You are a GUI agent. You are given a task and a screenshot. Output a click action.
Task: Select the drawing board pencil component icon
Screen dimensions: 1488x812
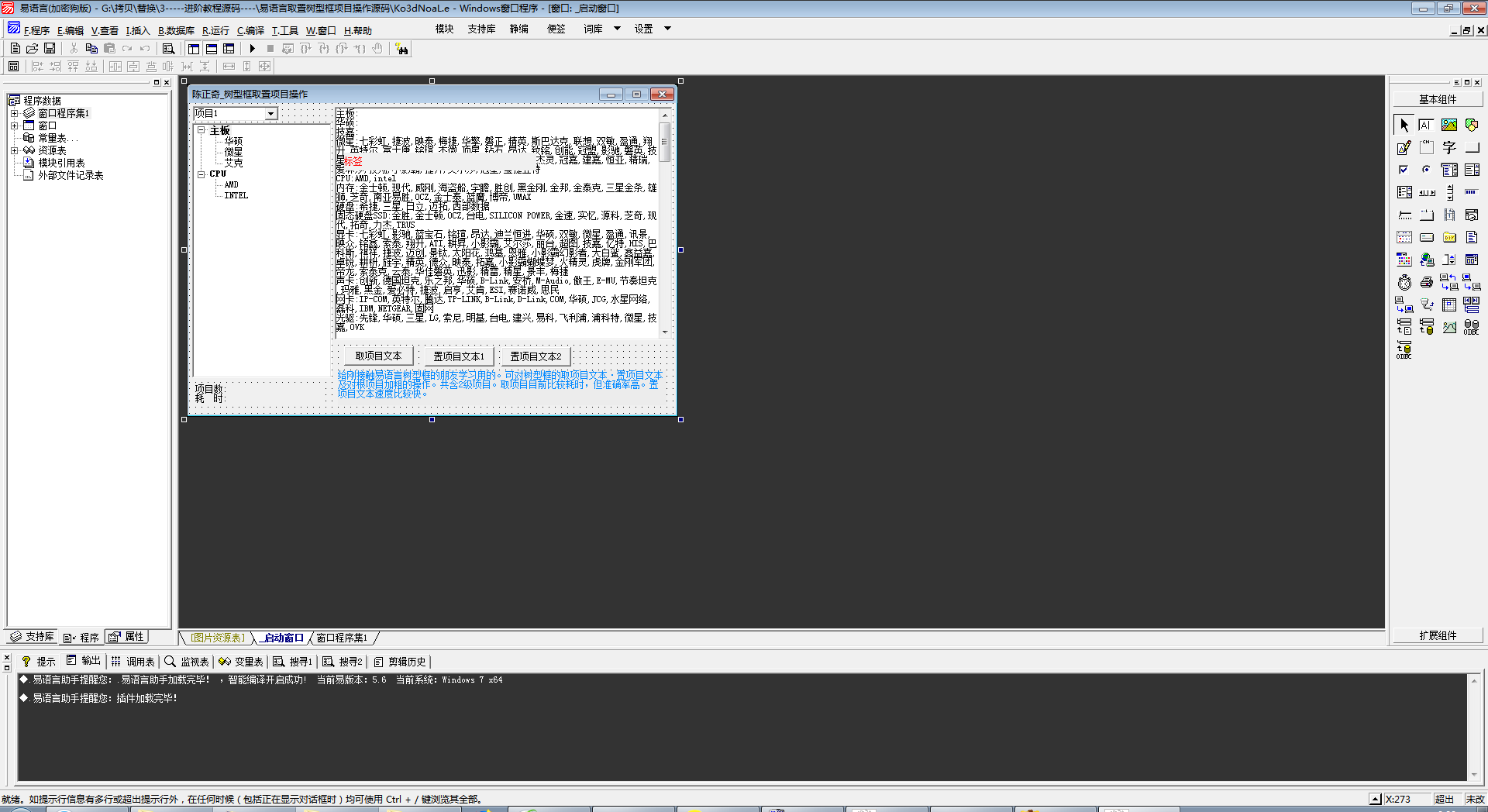tap(1404, 147)
